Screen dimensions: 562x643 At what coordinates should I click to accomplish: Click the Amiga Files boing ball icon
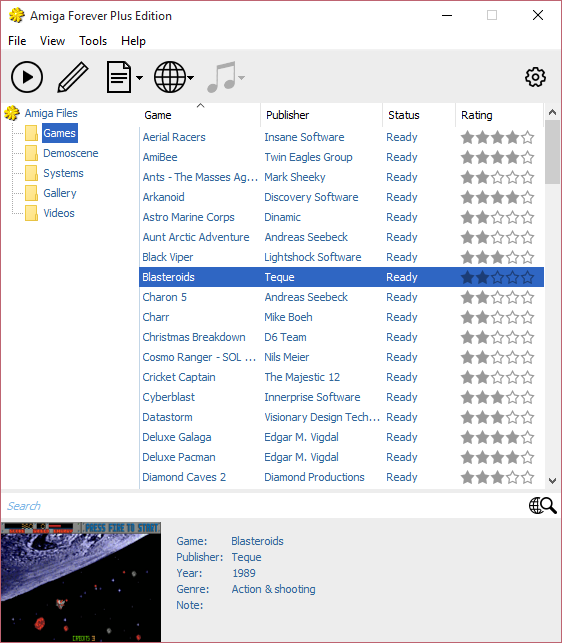(12, 113)
